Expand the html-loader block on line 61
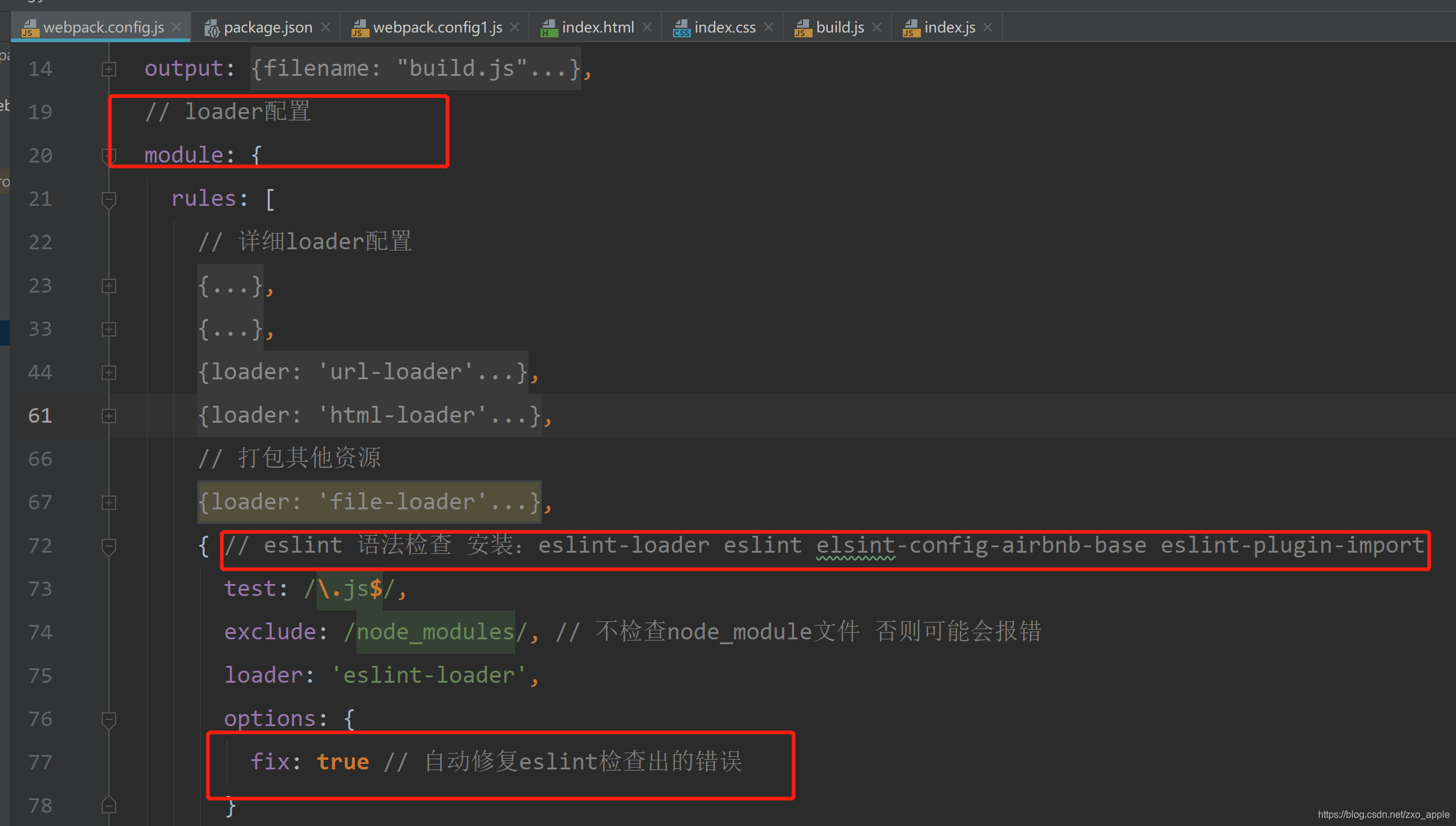 coord(109,416)
